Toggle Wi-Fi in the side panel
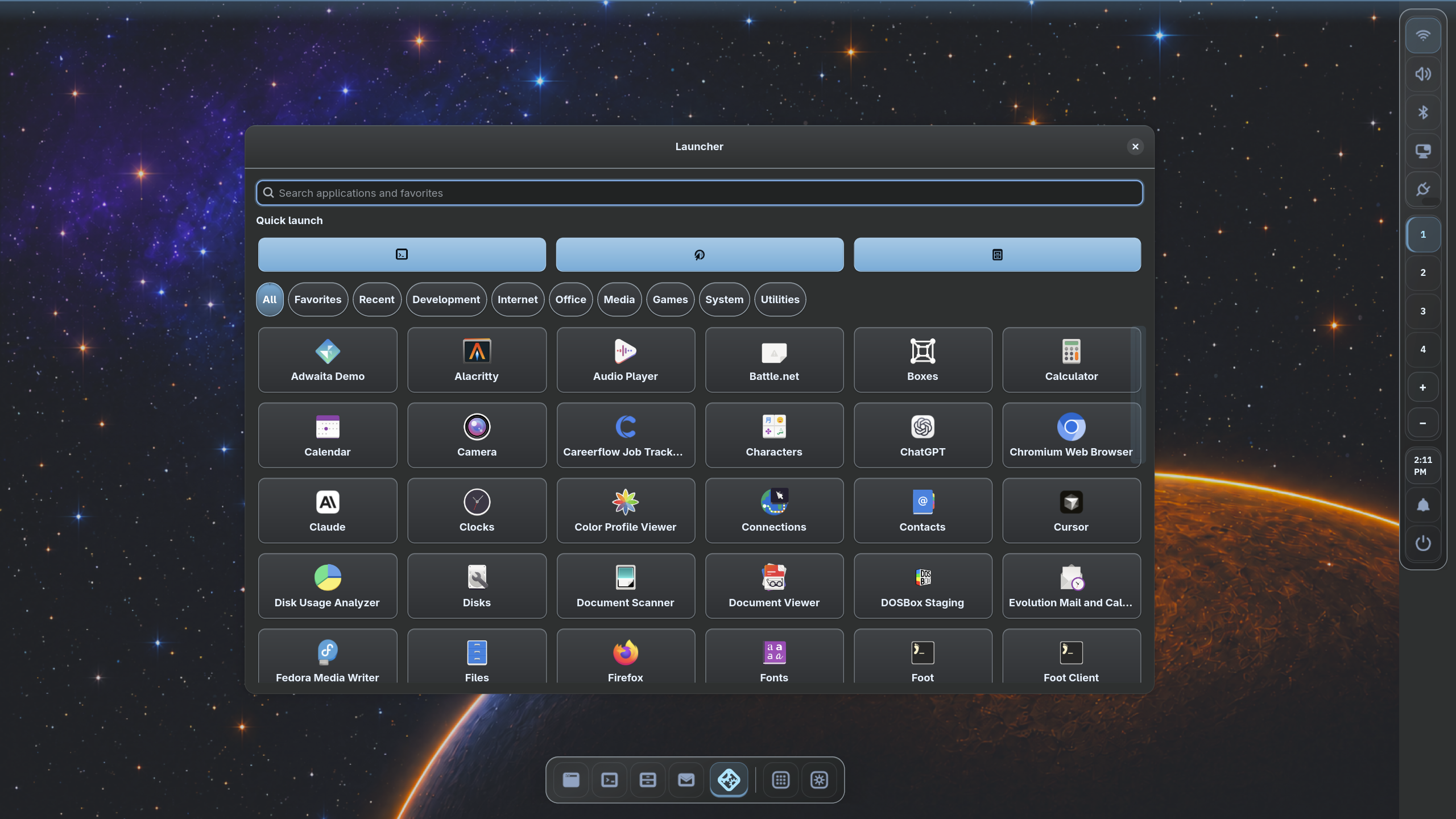The image size is (1456, 819). point(1423,36)
